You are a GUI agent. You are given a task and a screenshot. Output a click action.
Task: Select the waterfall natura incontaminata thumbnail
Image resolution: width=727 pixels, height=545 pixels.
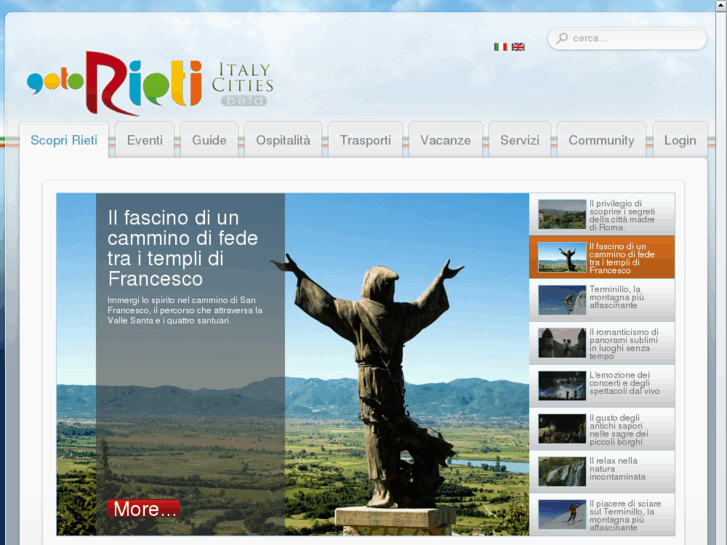(562, 472)
